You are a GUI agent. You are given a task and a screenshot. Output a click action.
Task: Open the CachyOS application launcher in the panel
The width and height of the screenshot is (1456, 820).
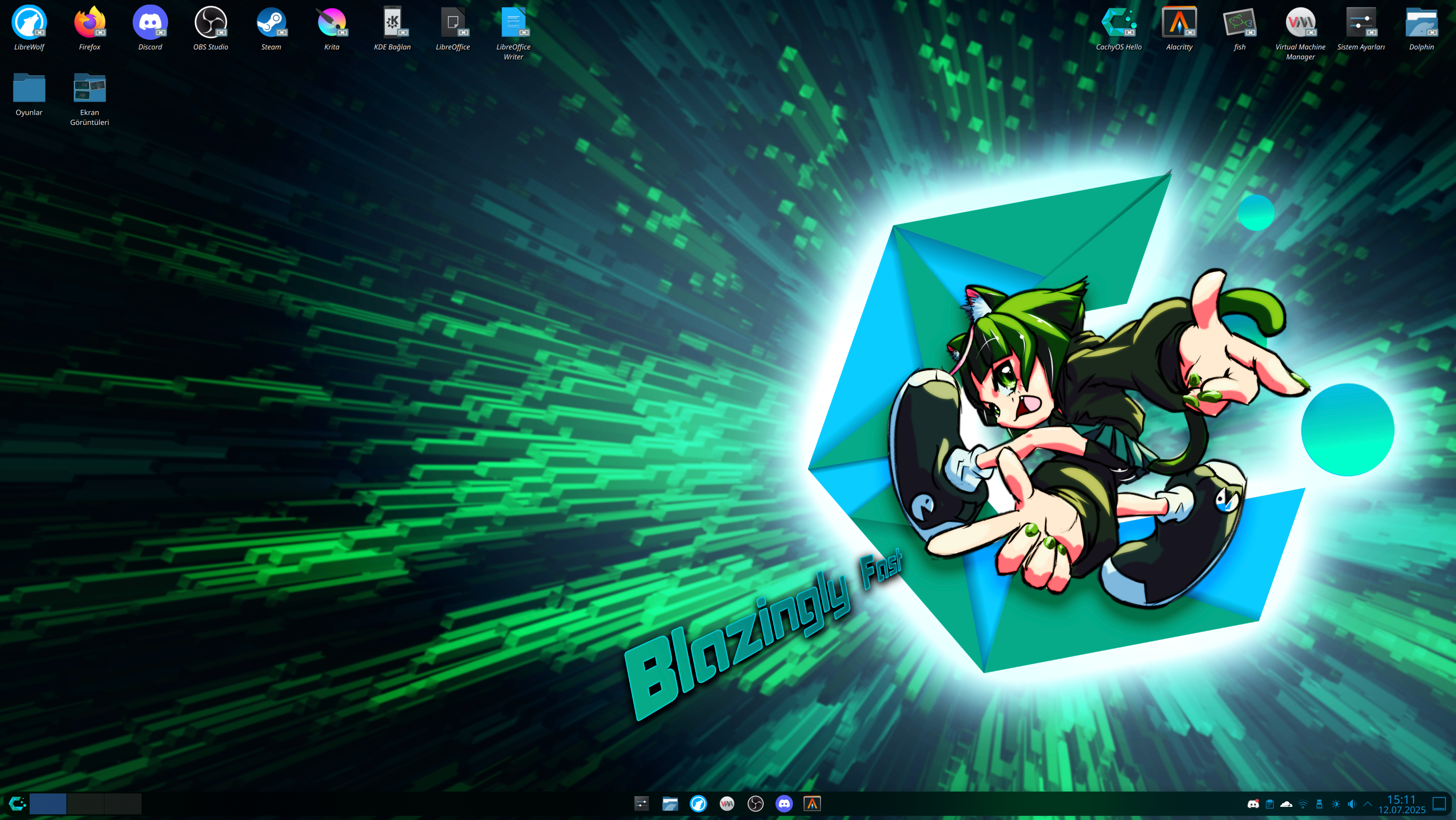17,803
